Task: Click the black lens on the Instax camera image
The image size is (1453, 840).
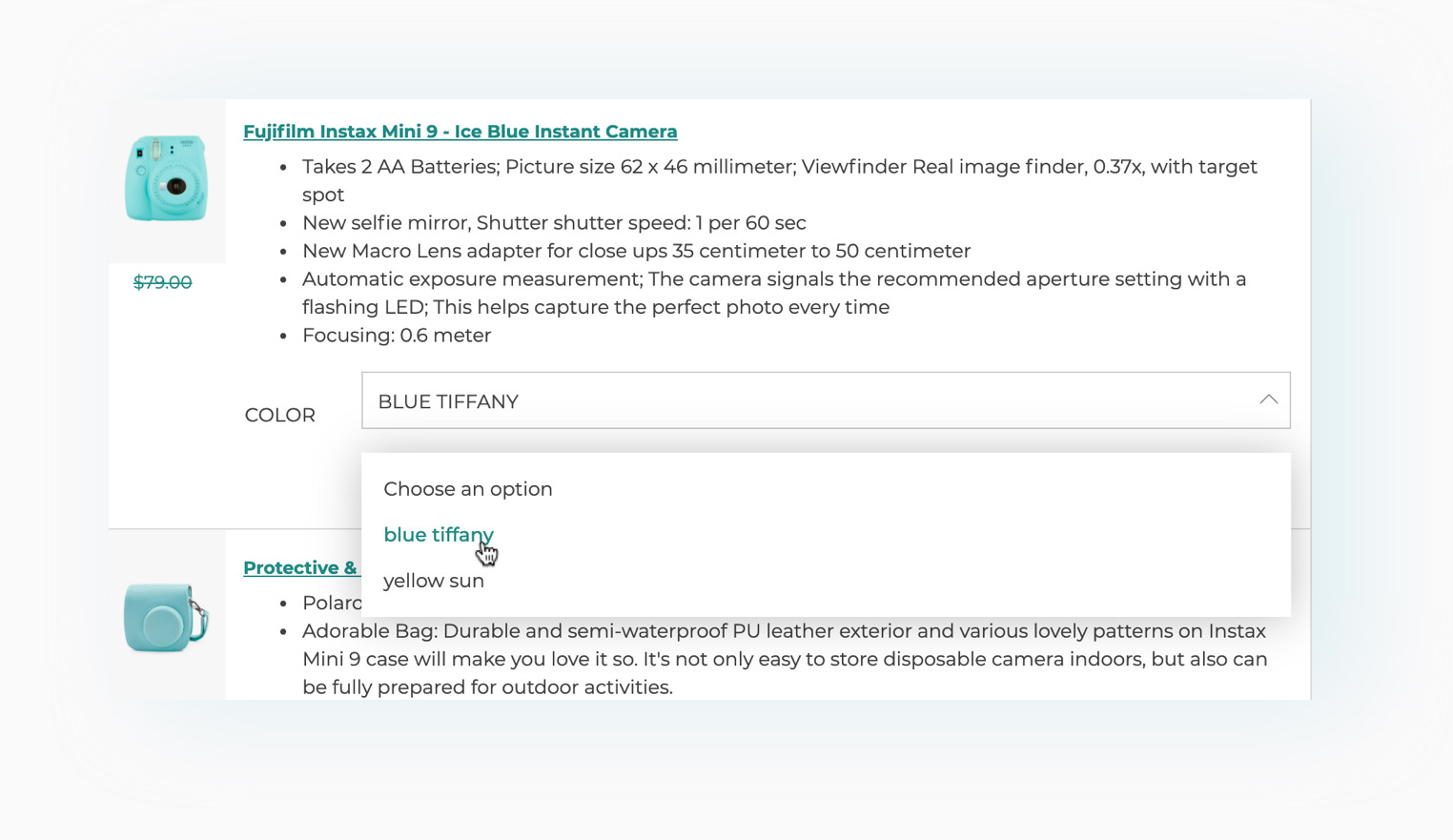Action: point(175,187)
